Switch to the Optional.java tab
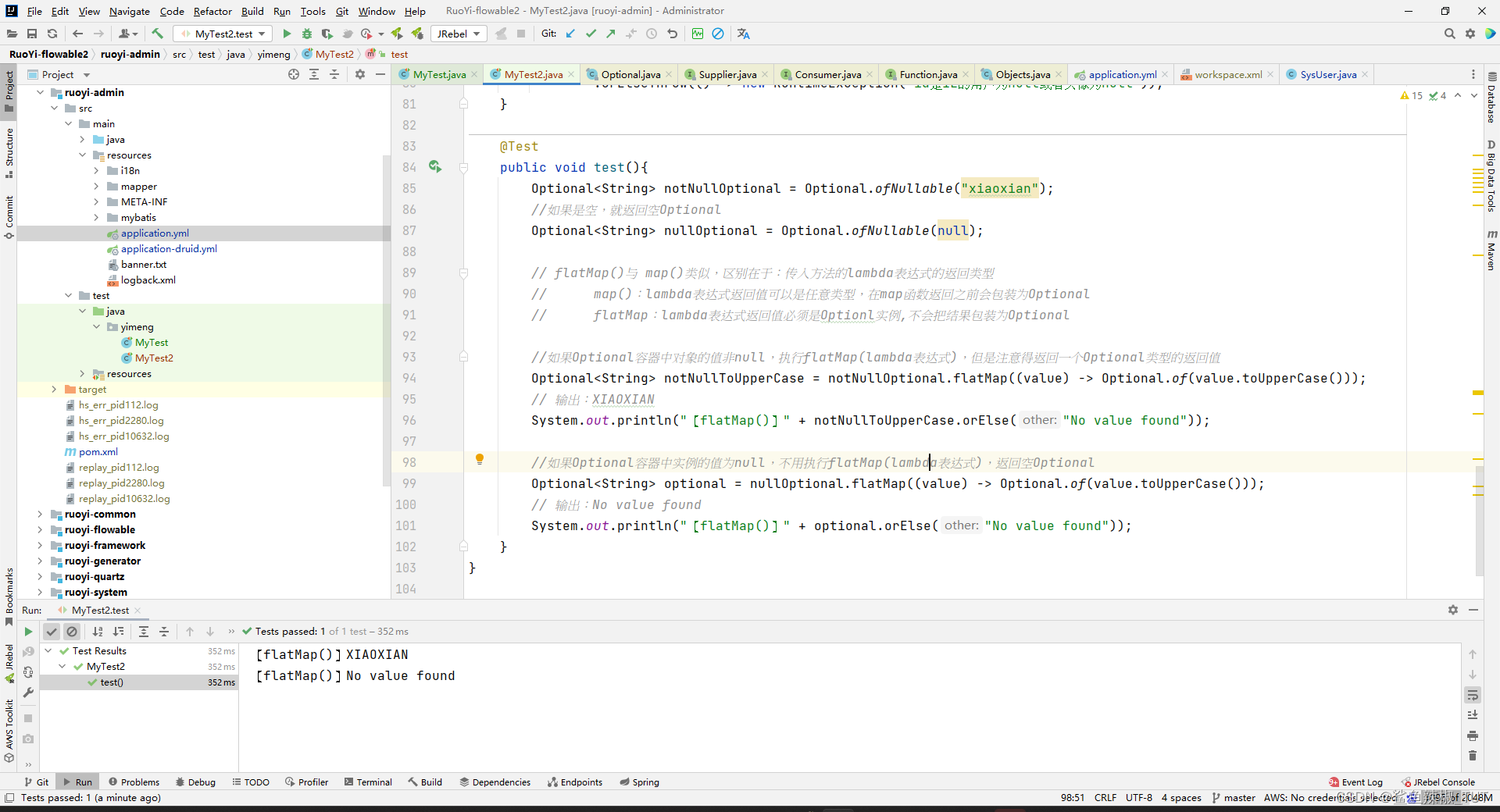1500x812 pixels. pyautogui.click(x=630, y=74)
